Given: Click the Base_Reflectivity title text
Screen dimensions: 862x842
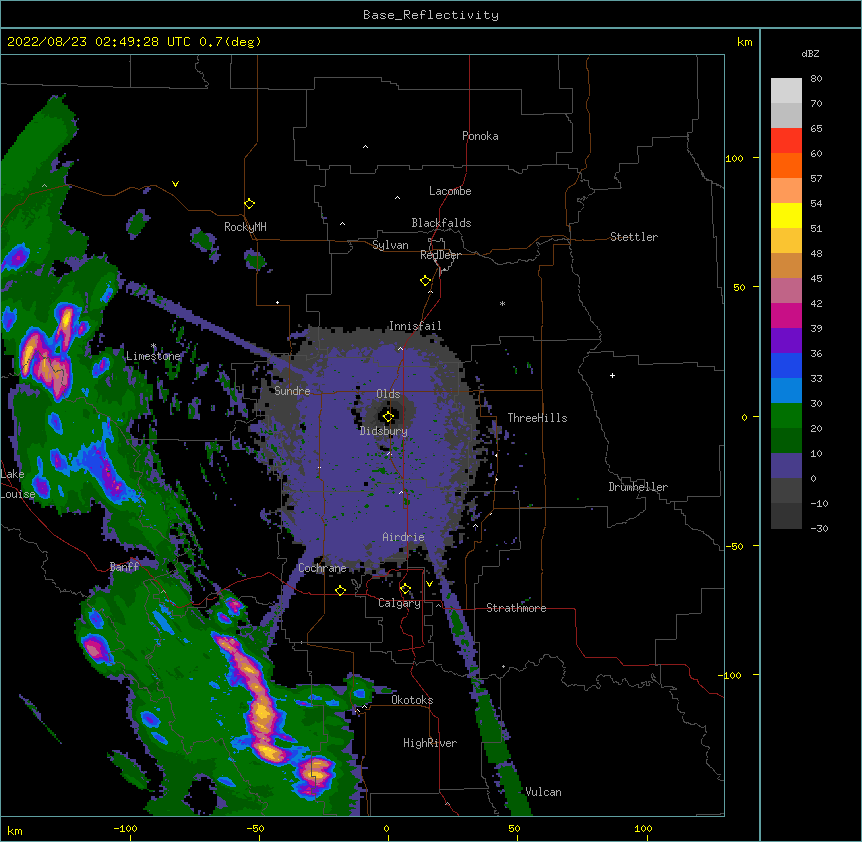Looking at the screenshot, I should (x=431, y=15).
